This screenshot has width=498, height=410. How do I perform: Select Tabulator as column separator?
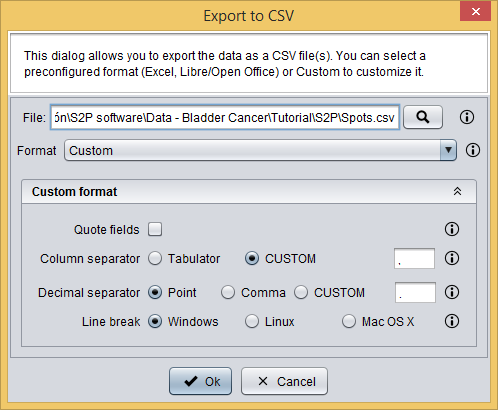click(x=155, y=258)
